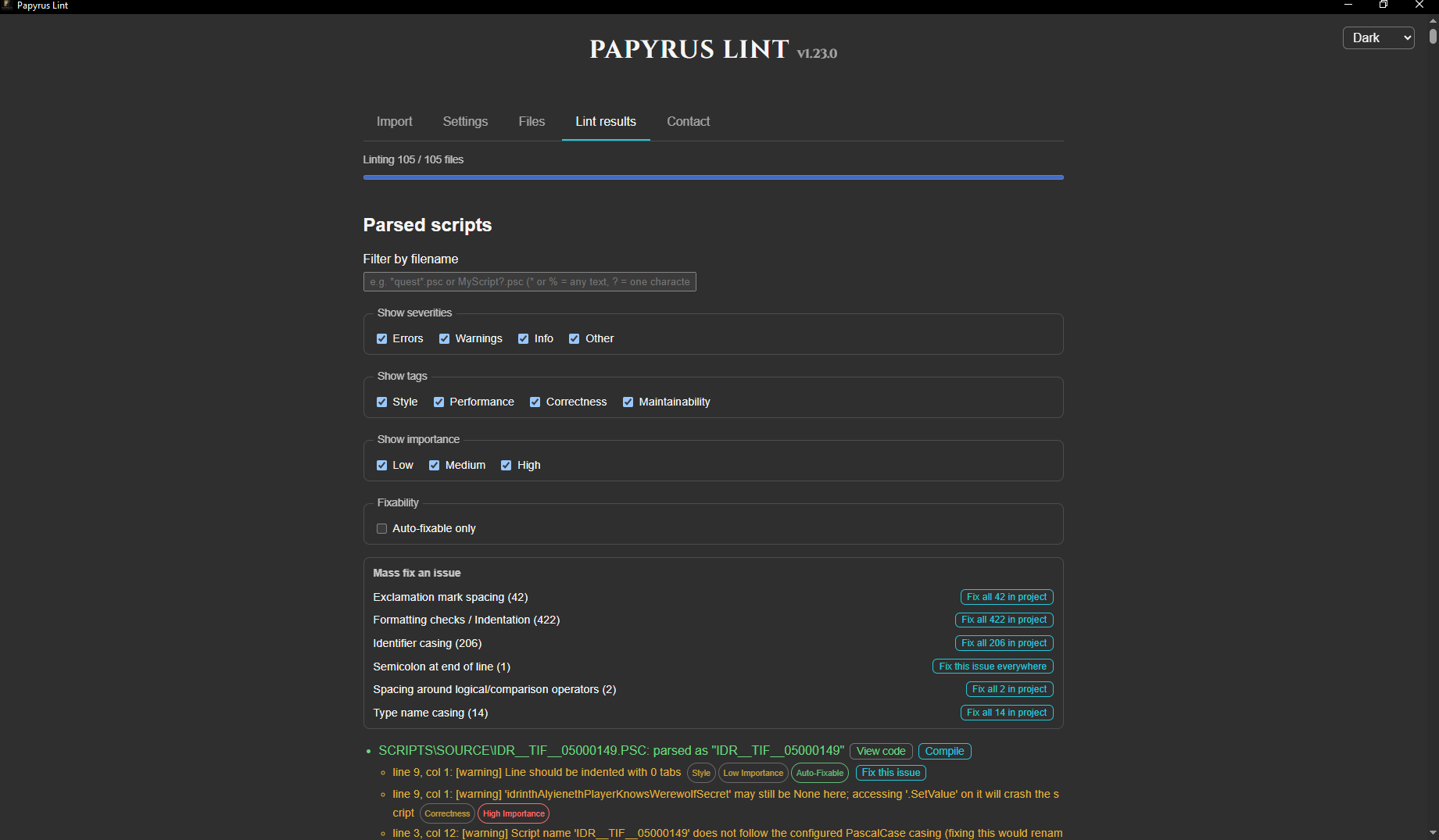Viewport: 1439px width, 840px height.
Task: Click the High Importance tag badge
Action: [x=514, y=813]
